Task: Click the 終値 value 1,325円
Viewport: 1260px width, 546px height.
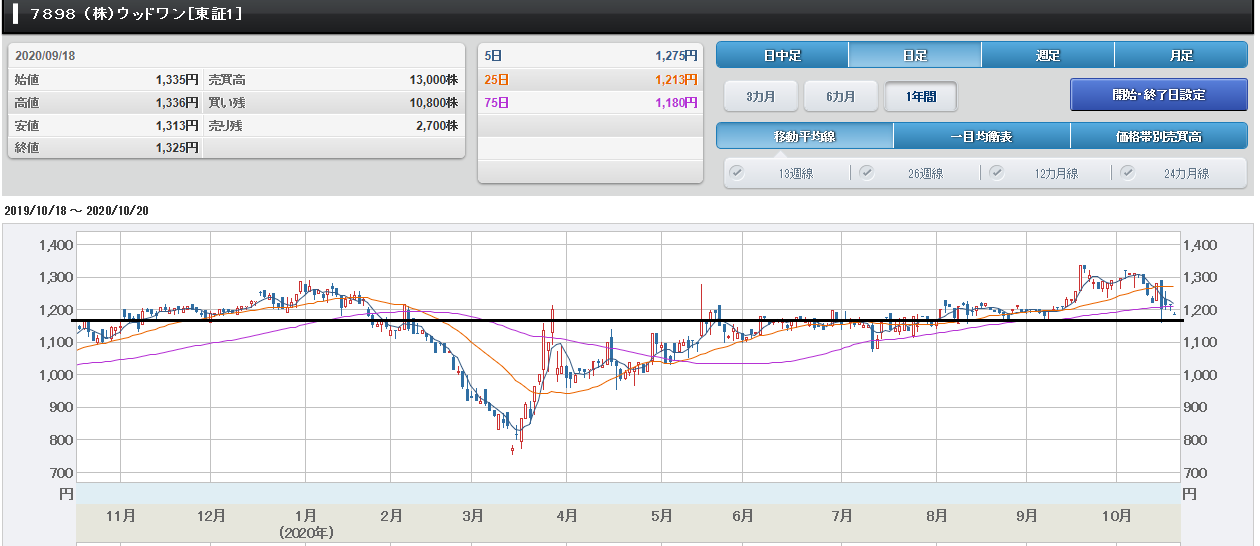Action: point(177,148)
